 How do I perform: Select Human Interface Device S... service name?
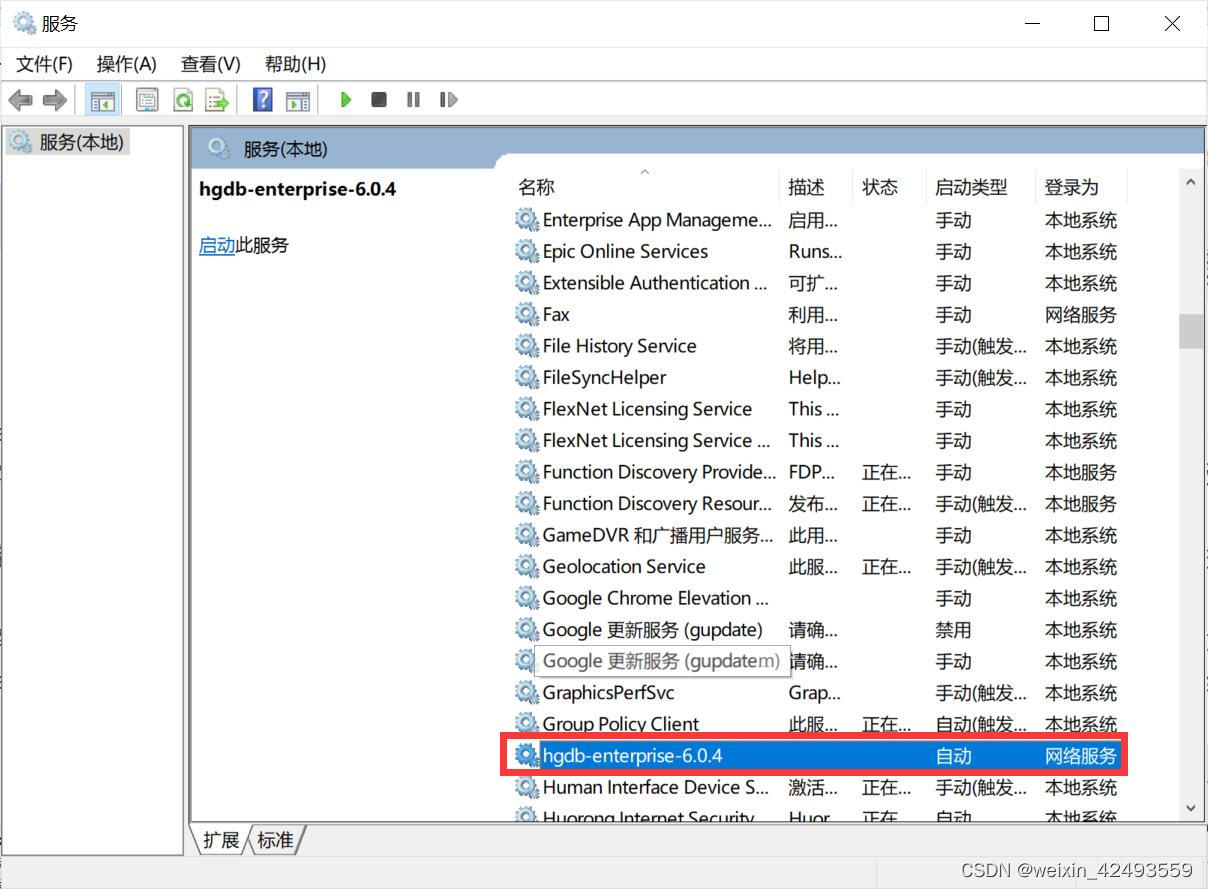pos(656,787)
